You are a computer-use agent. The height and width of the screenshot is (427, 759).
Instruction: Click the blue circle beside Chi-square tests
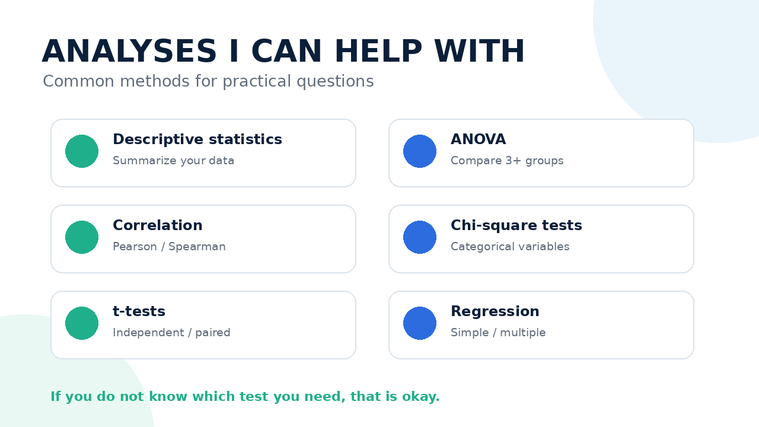(420, 237)
